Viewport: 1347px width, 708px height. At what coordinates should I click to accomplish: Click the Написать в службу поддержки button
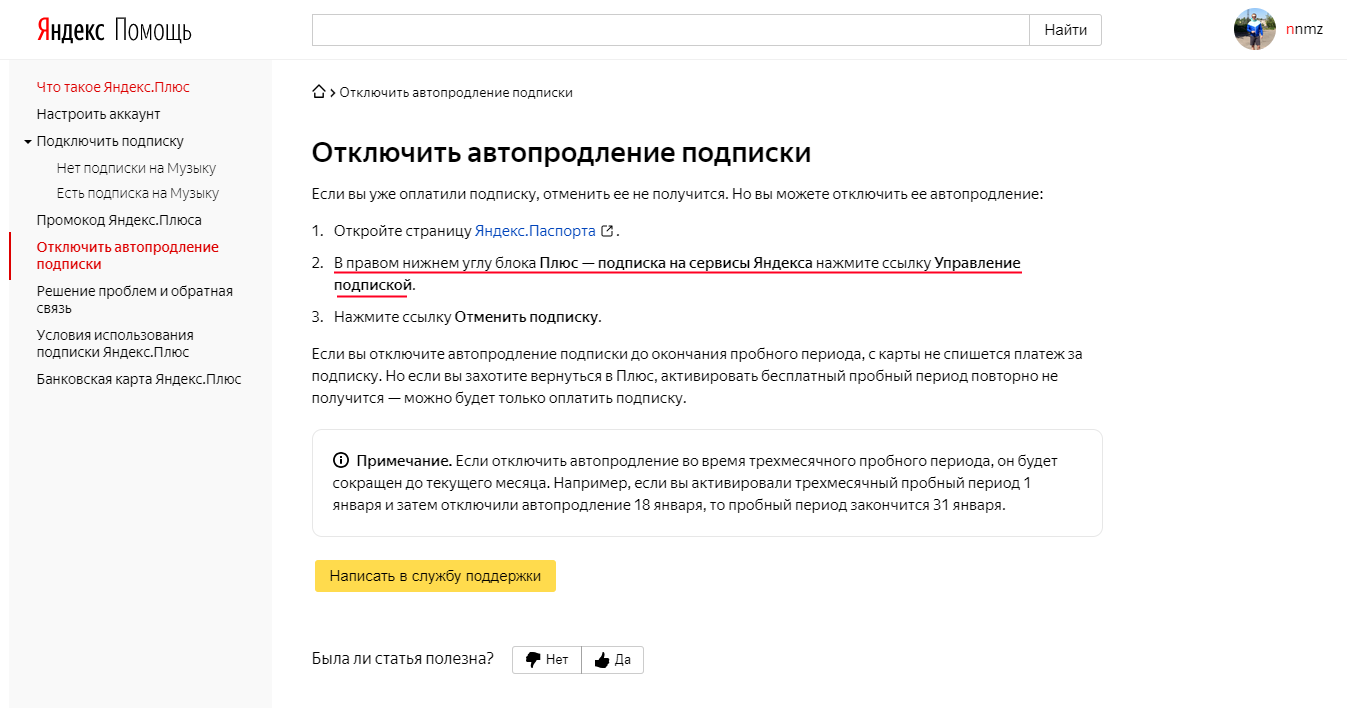point(435,576)
